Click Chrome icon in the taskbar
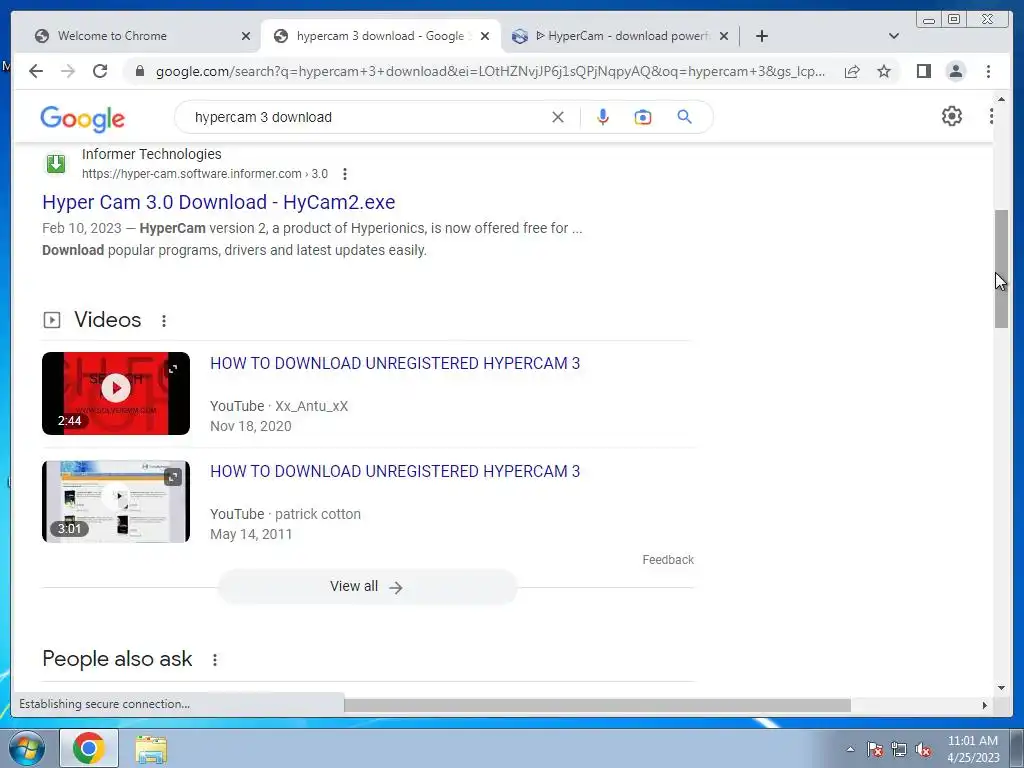1024x768 pixels. coord(89,748)
